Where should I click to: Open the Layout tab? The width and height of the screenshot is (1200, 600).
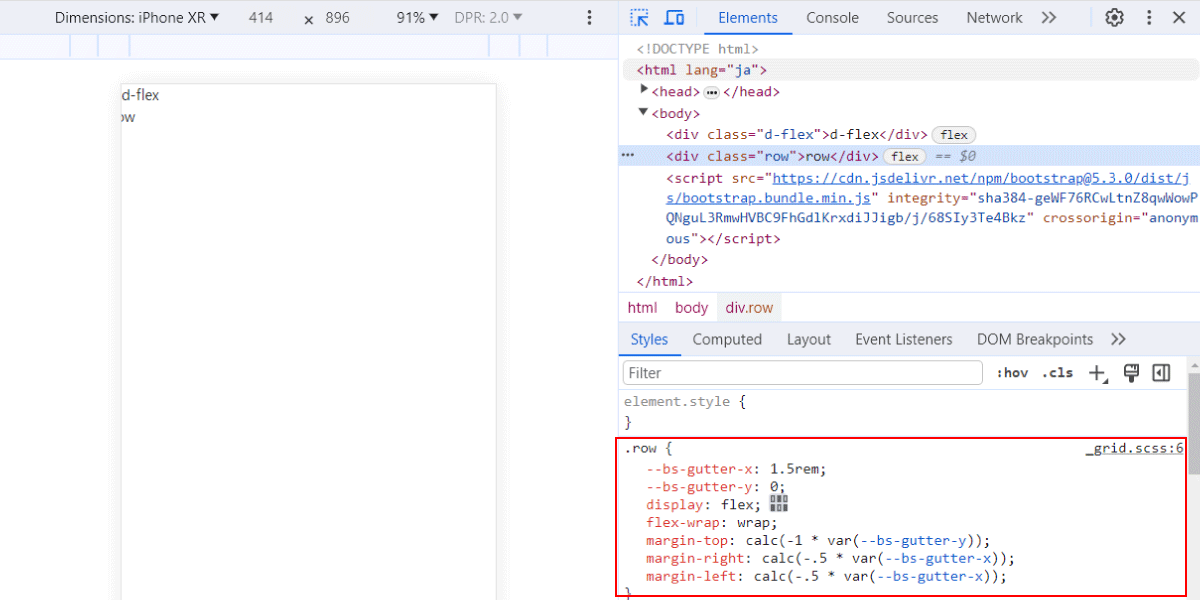pyautogui.click(x=808, y=339)
